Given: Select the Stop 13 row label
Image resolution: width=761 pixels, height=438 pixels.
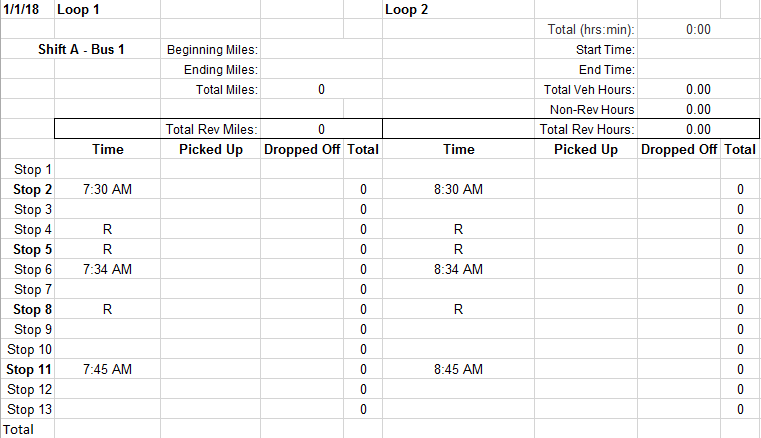Looking at the screenshot, I should [x=27, y=409].
